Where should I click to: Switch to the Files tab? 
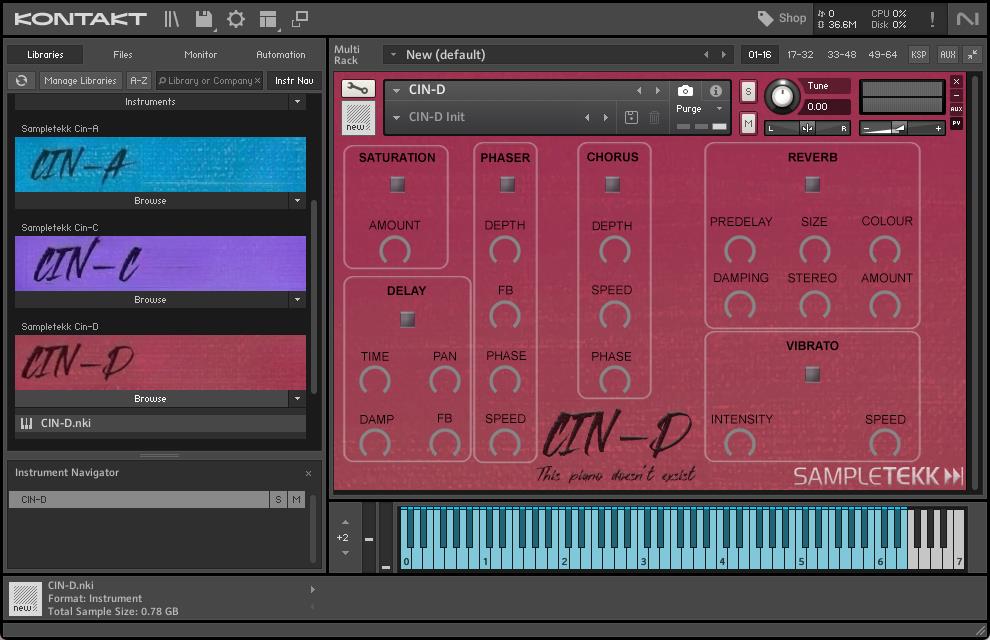click(122, 55)
